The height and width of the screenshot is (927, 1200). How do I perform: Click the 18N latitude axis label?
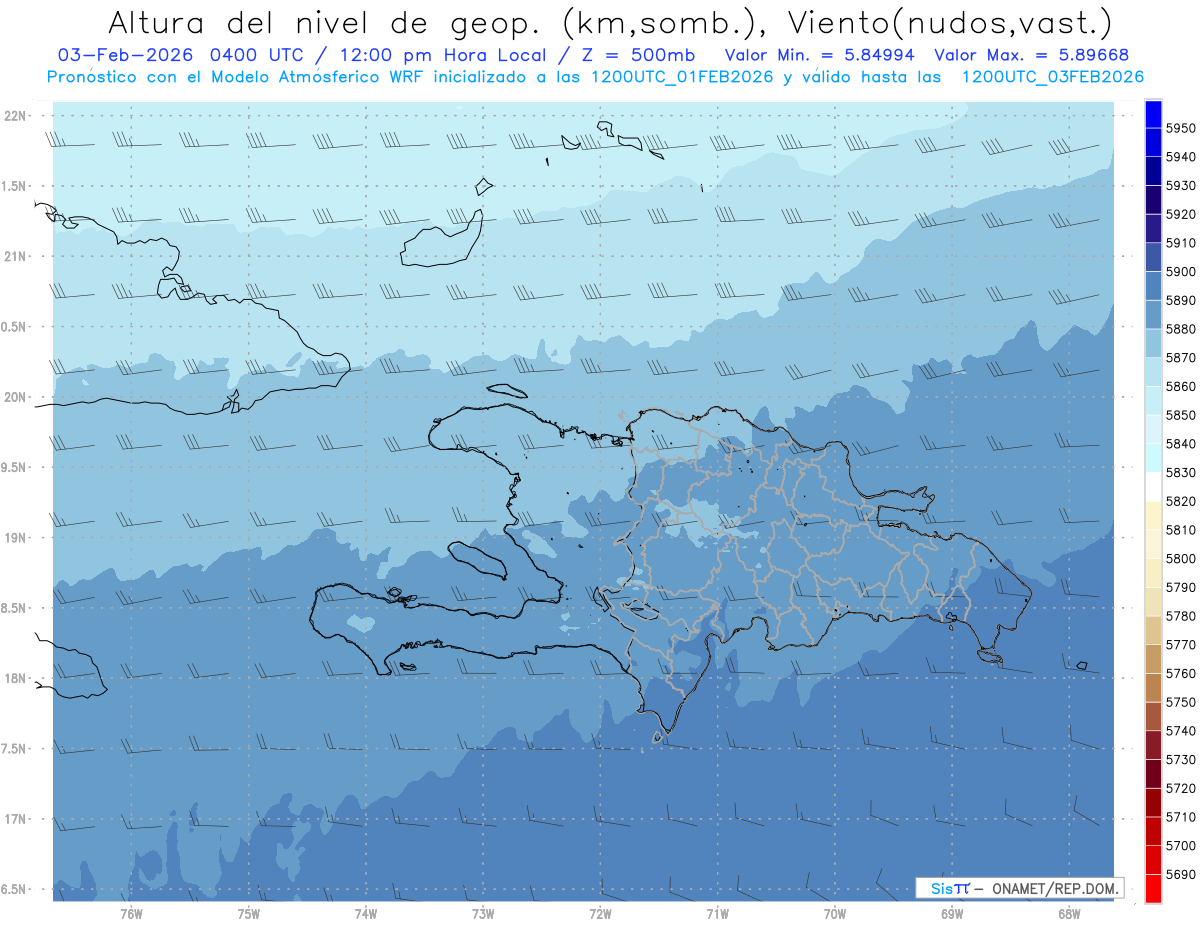[x=16, y=678]
